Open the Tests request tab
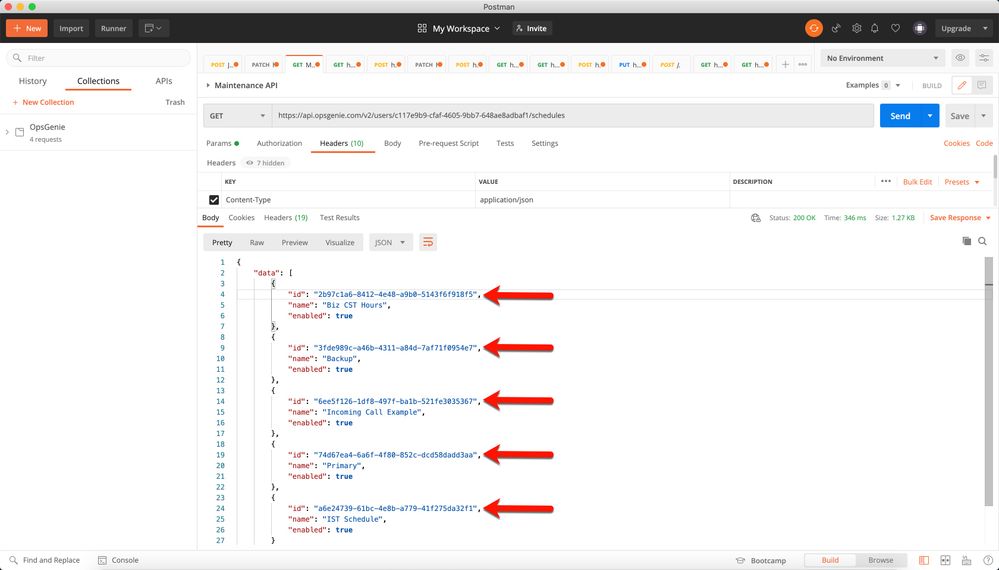999x570 pixels. click(x=505, y=143)
